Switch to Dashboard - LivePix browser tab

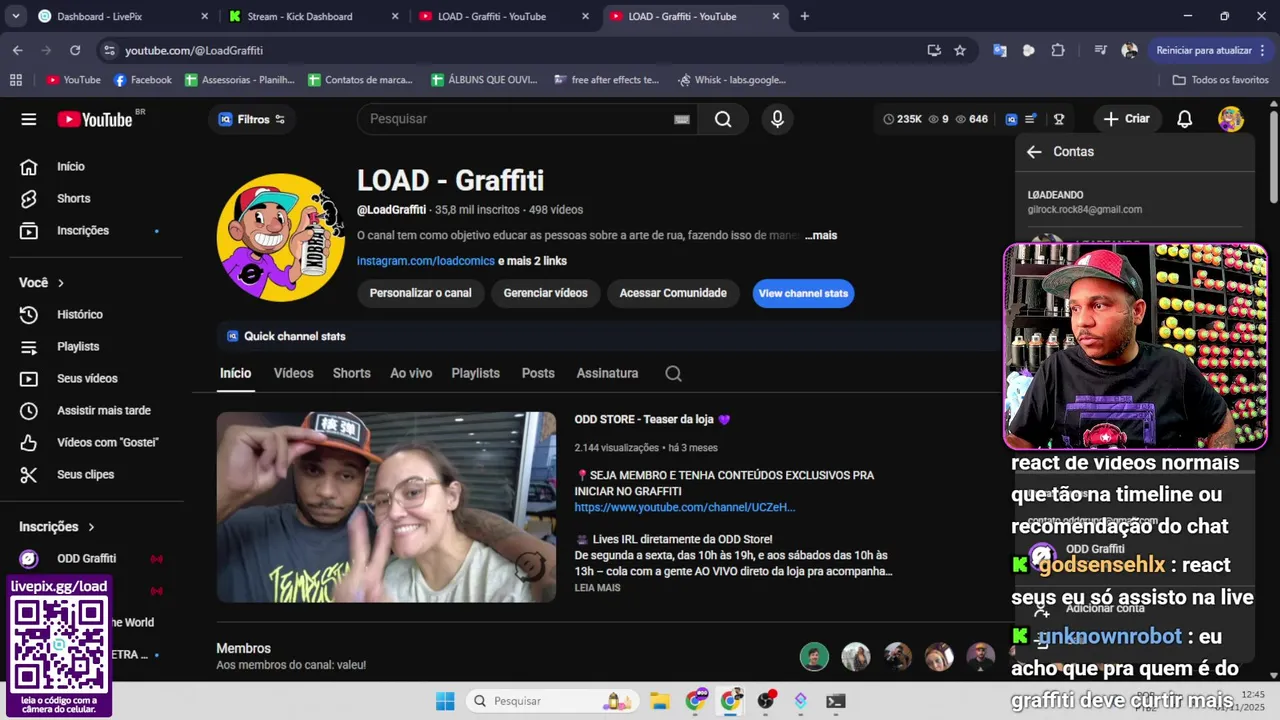(122, 16)
